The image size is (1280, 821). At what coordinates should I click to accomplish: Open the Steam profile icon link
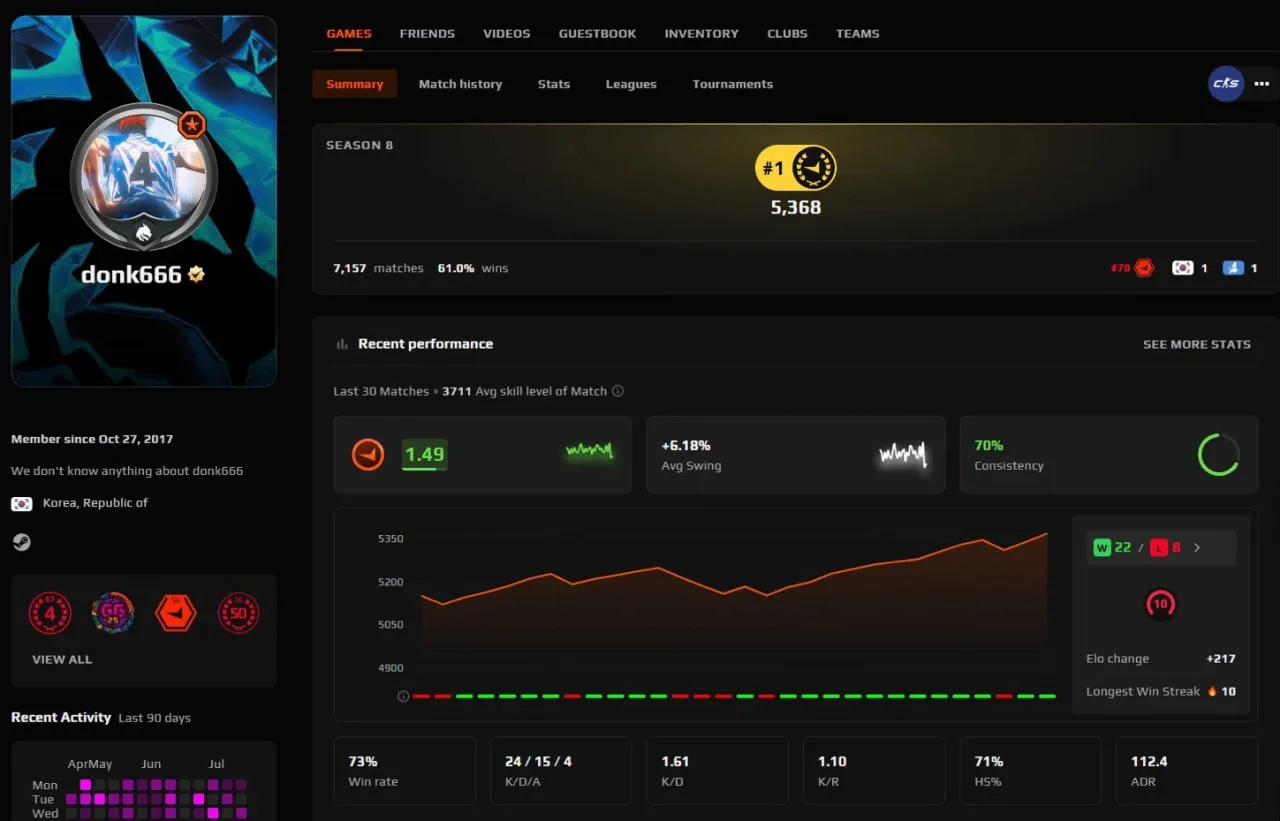(x=21, y=542)
